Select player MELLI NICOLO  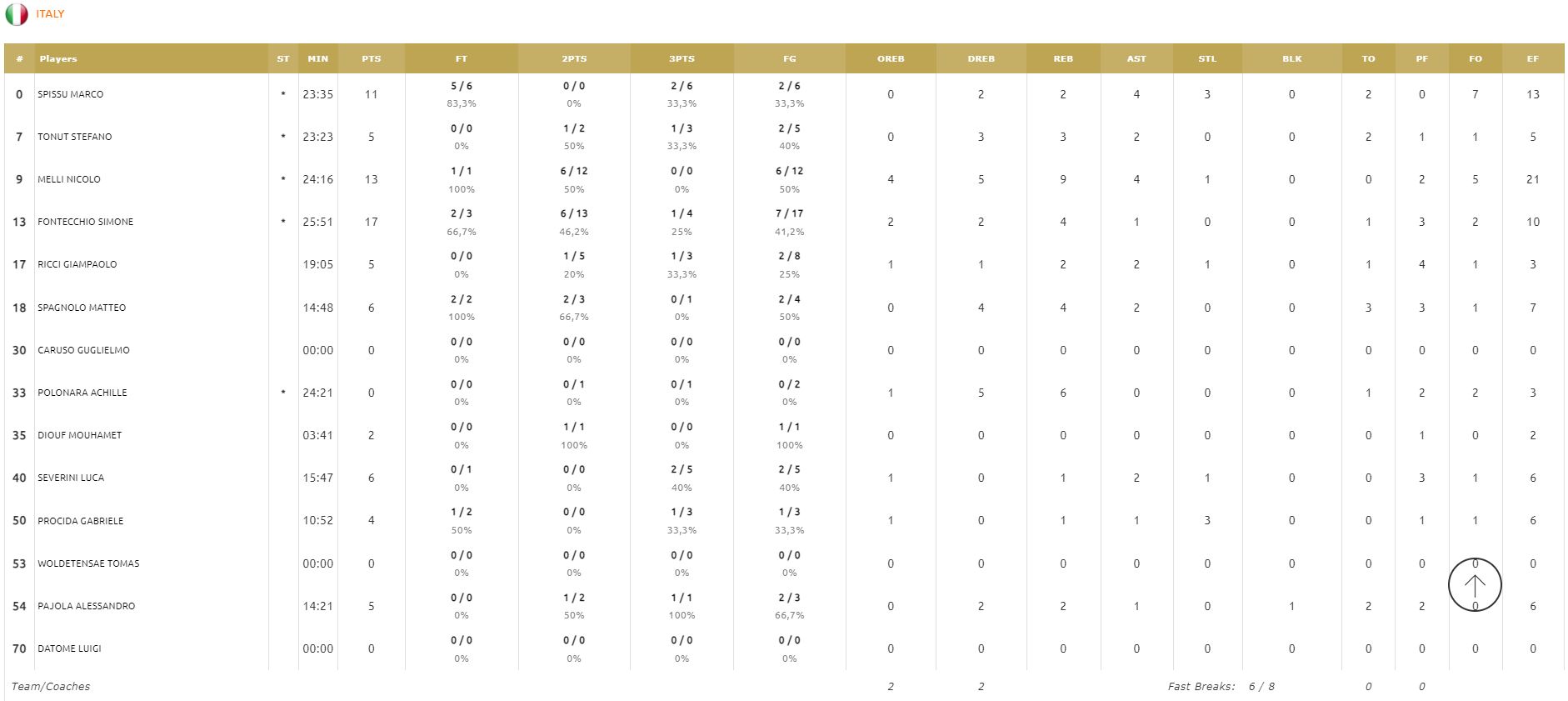69,179
